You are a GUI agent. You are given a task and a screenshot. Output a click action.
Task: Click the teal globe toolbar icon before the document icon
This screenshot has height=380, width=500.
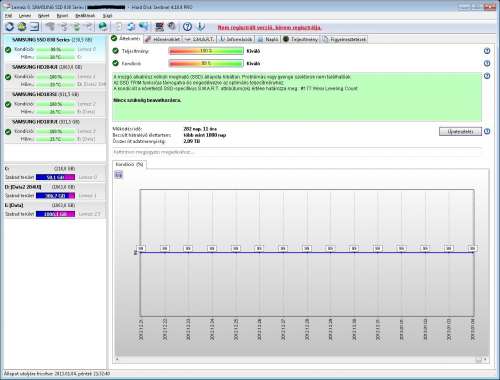[x=103, y=26]
